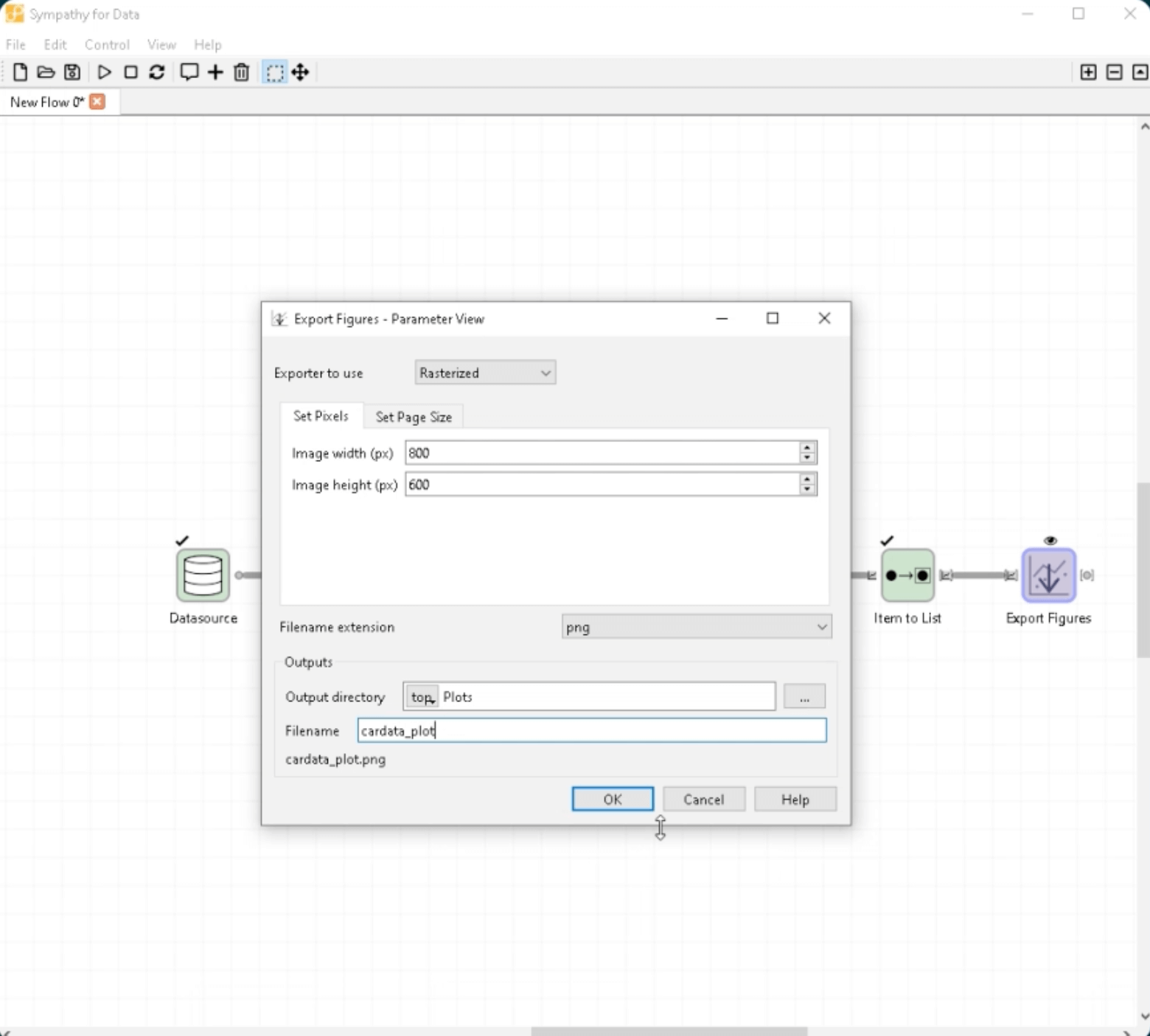The image size is (1150, 1036).
Task: Open the Filename extension dropdown
Action: [697, 627]
